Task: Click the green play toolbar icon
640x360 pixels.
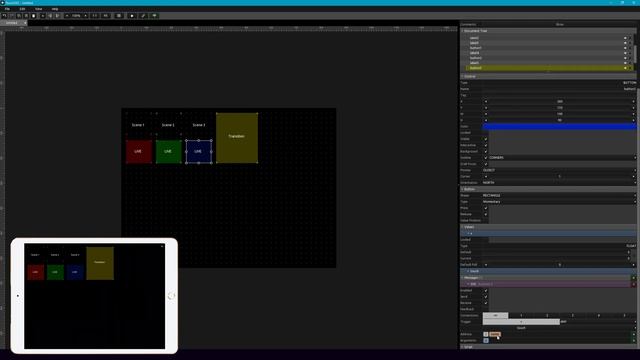Action: (x=154, y=16)
